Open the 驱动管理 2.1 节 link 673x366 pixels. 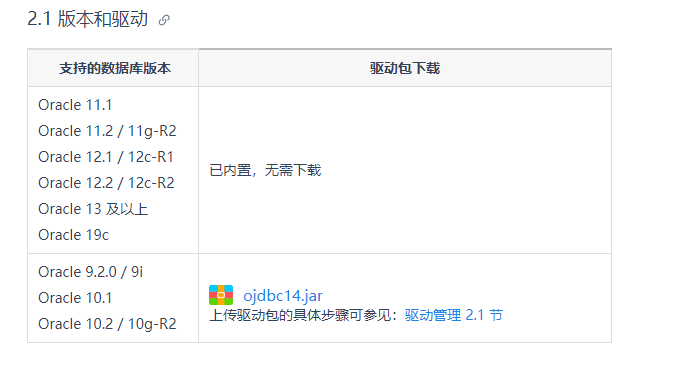click(x=453, y=315)
